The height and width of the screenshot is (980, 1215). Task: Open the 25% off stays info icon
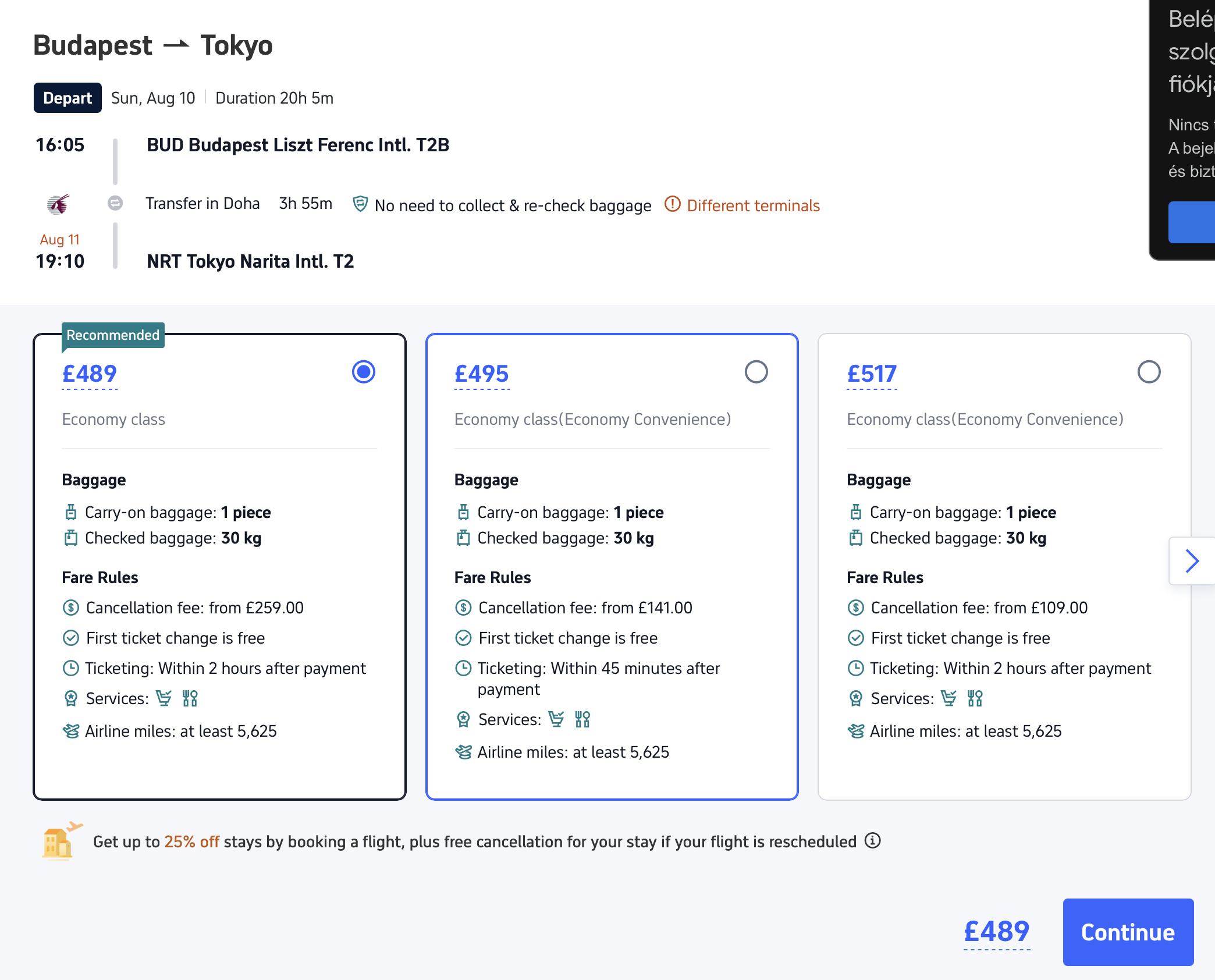872,841
